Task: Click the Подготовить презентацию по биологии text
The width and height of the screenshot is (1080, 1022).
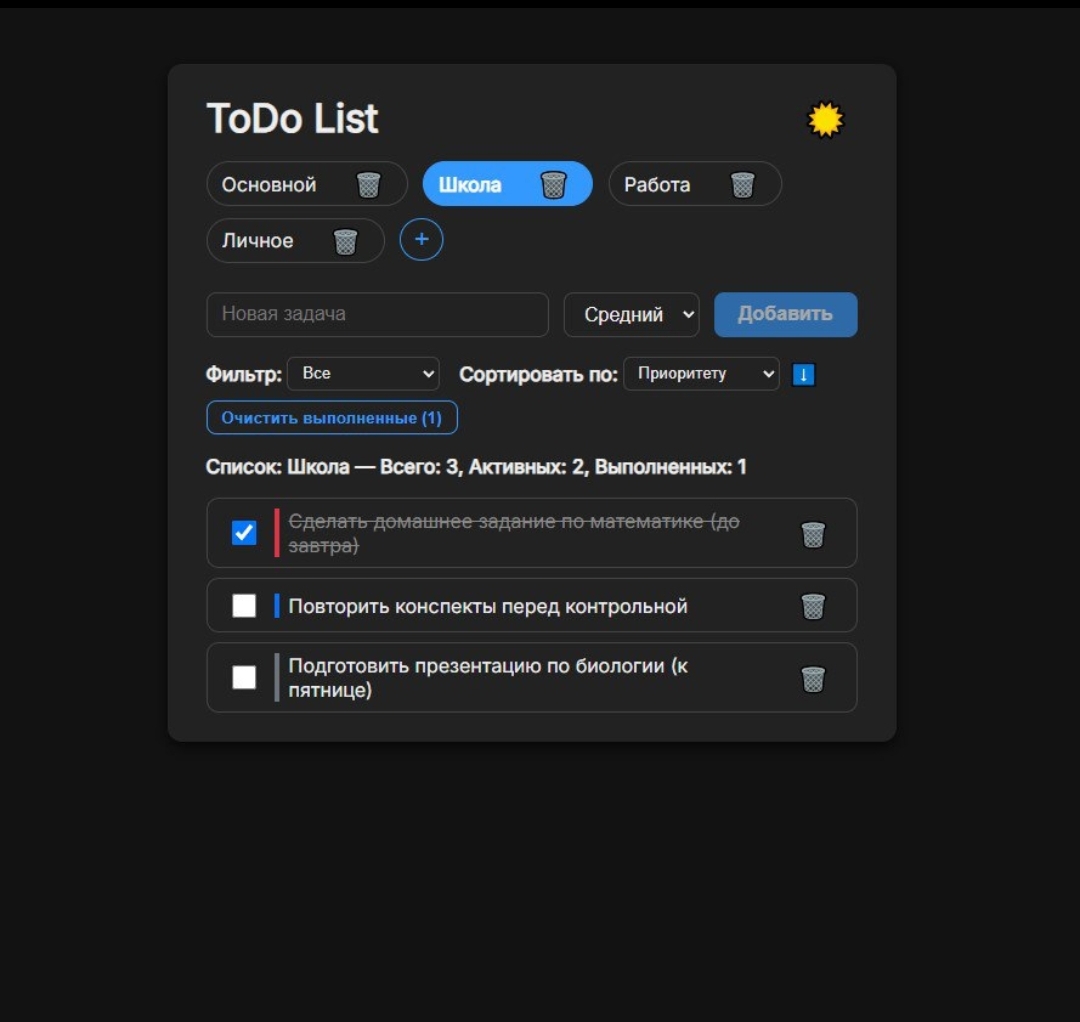Action: tap(488, 678)
